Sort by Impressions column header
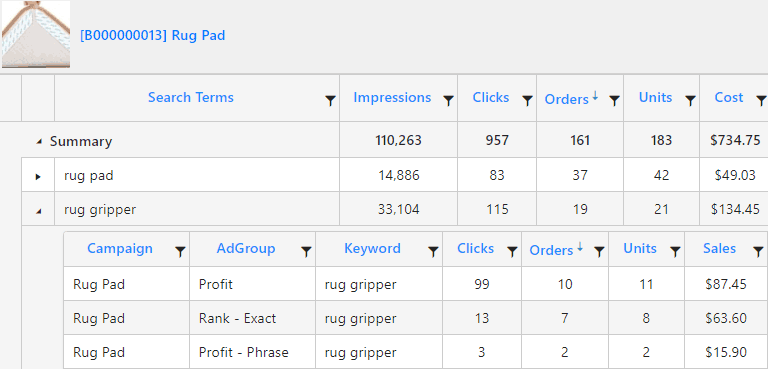 pos(392,98)
